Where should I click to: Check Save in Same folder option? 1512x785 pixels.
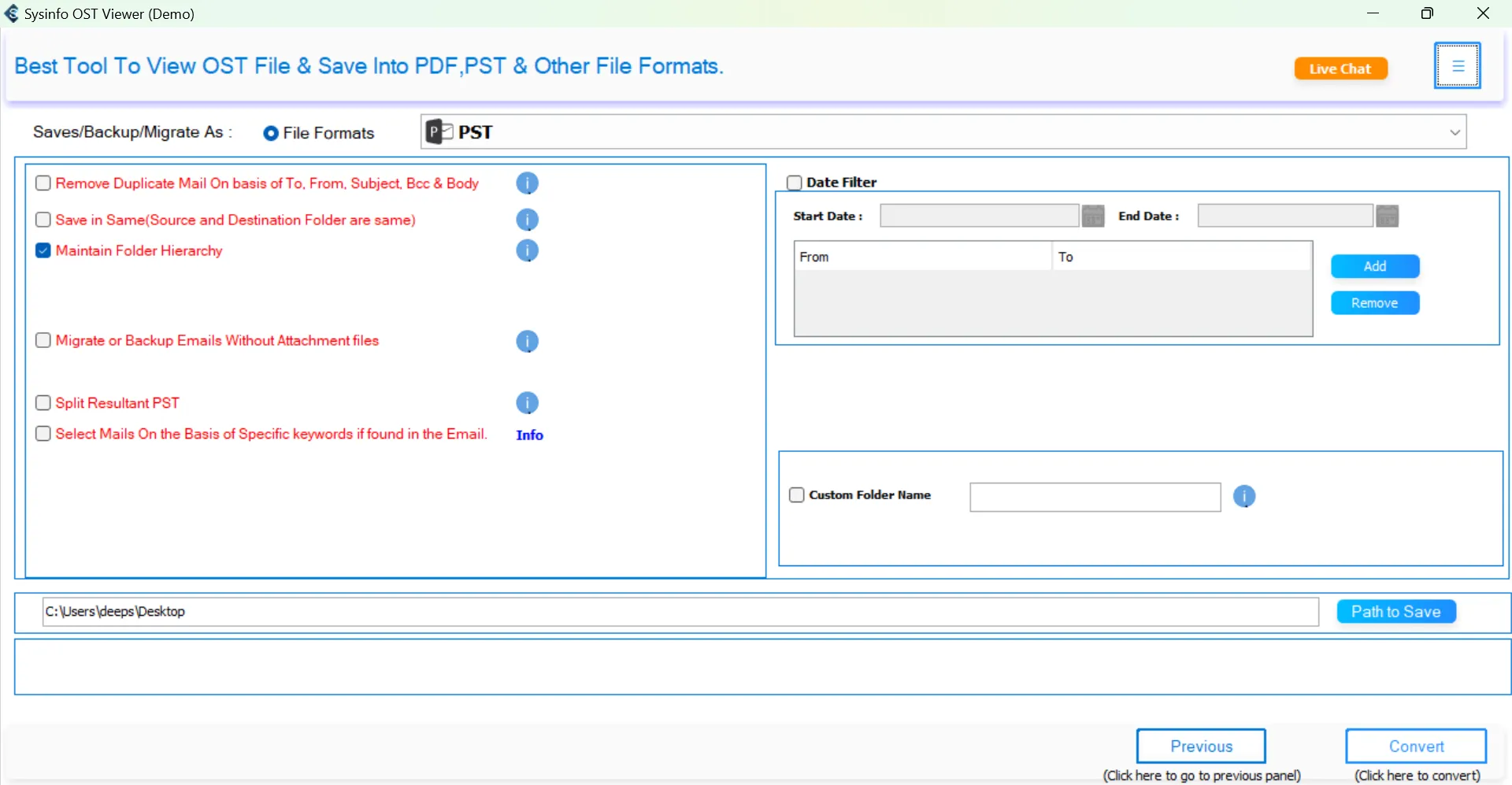[x=43, y=220]
